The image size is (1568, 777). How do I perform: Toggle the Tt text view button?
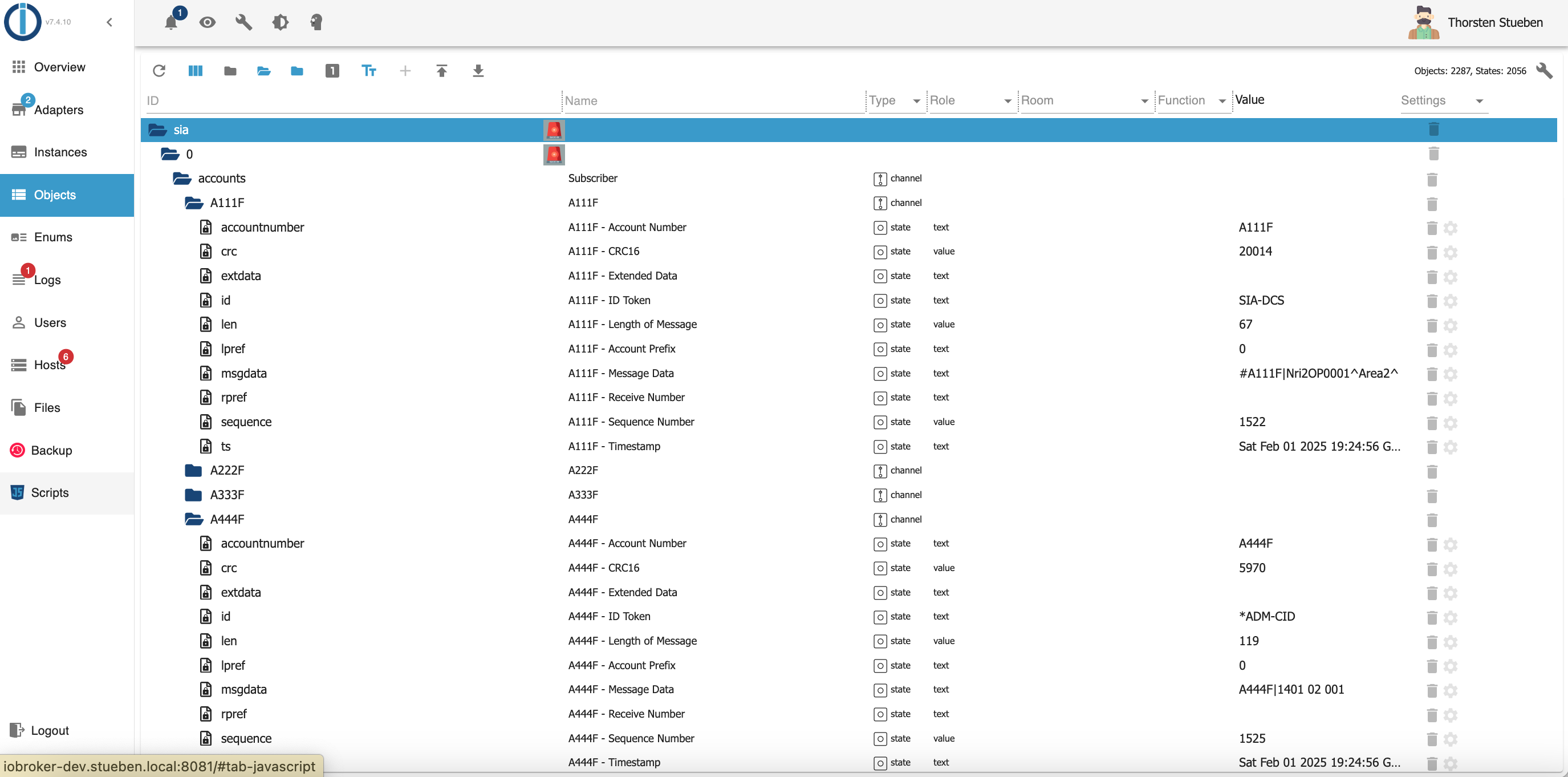click(x=369, y=71)
